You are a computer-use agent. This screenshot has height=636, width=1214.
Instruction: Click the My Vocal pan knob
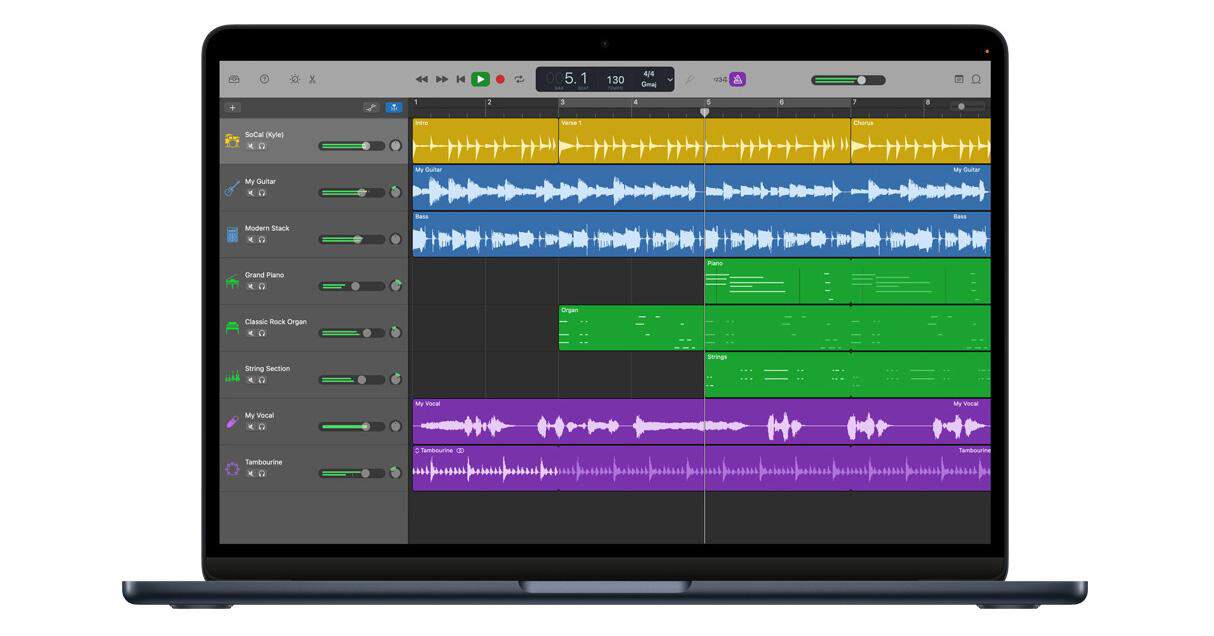point(396,426)
